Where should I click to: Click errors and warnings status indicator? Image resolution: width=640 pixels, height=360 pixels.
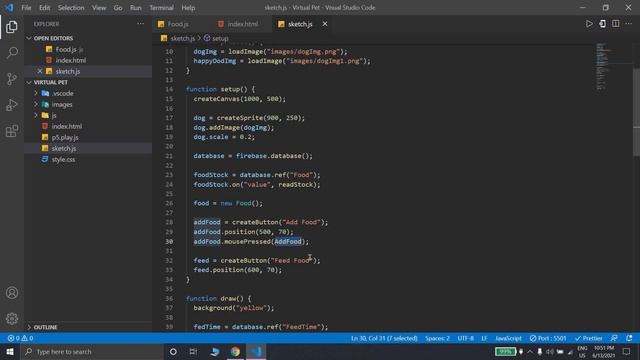20,338
